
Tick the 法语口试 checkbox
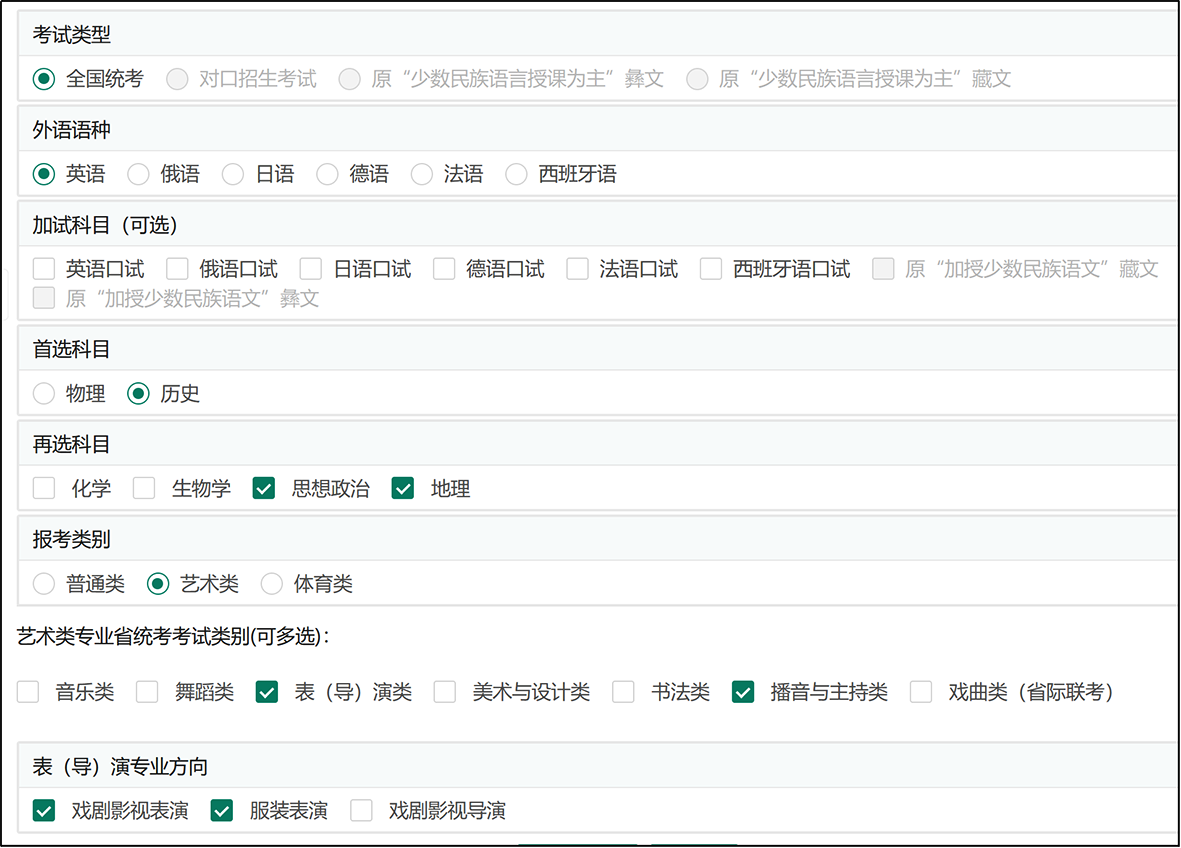(x=577, y=269)
